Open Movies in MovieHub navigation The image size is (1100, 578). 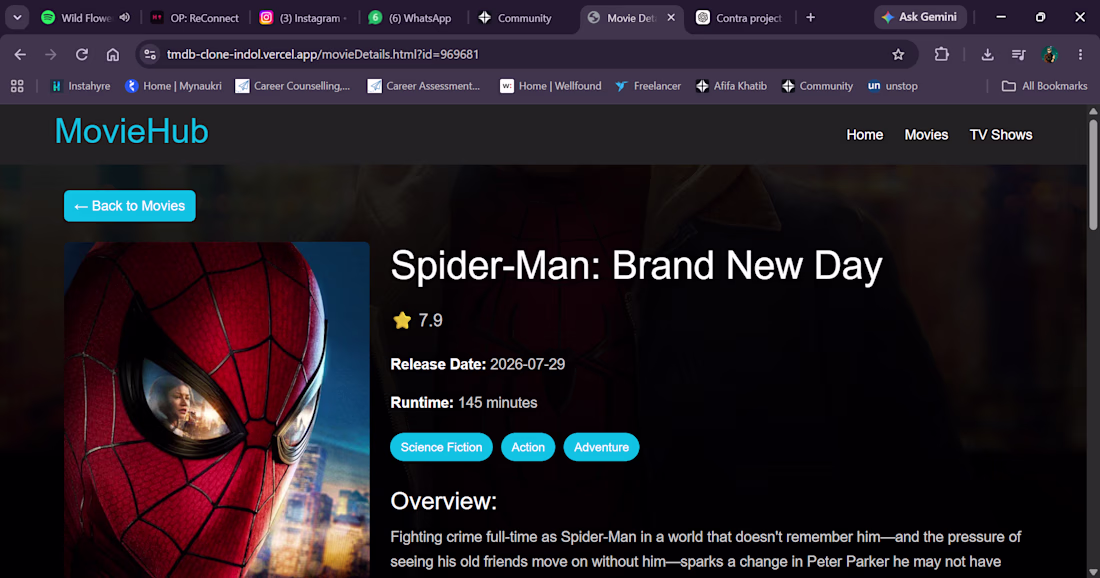[x=926, y=135]
